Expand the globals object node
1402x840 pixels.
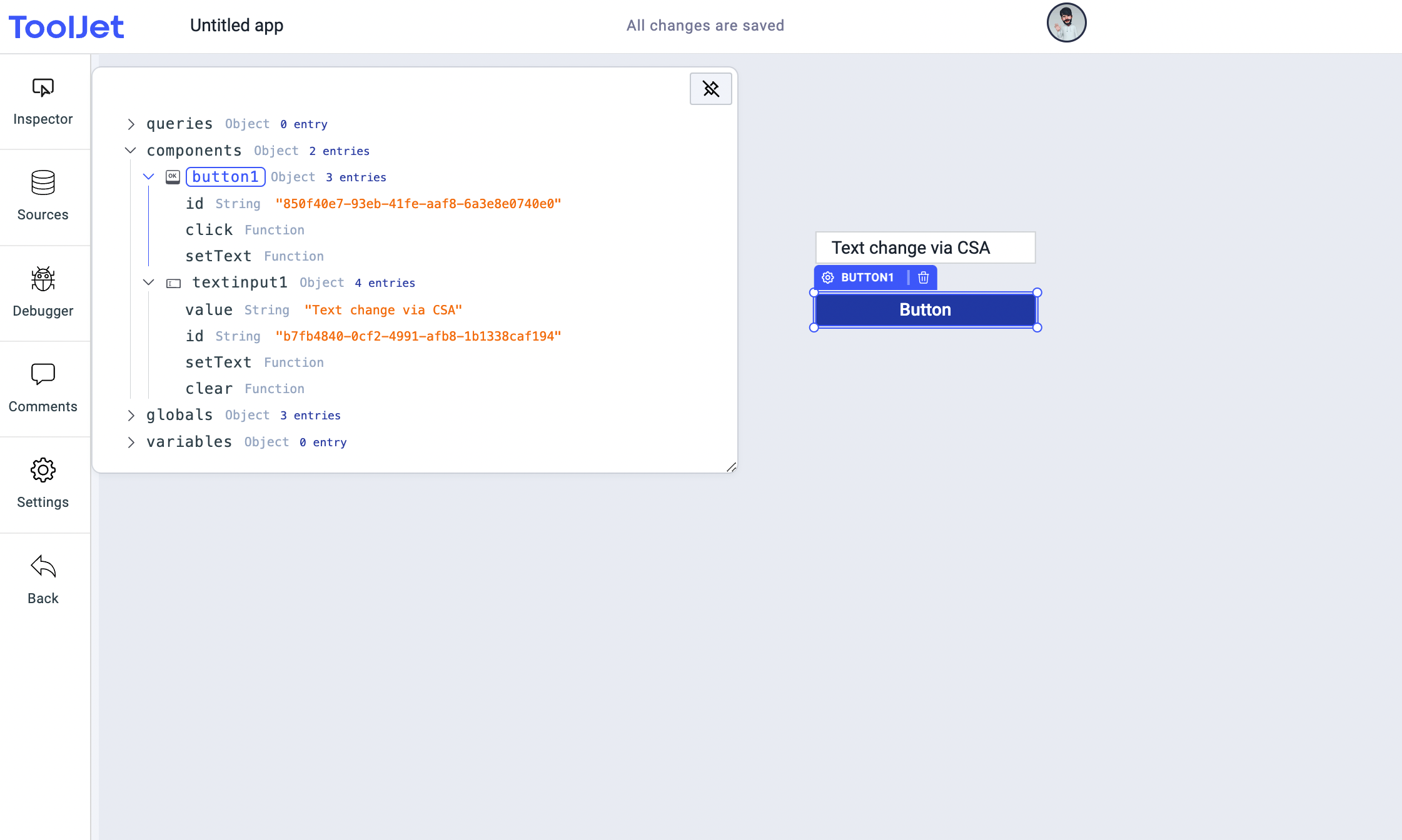coord(131,416)
